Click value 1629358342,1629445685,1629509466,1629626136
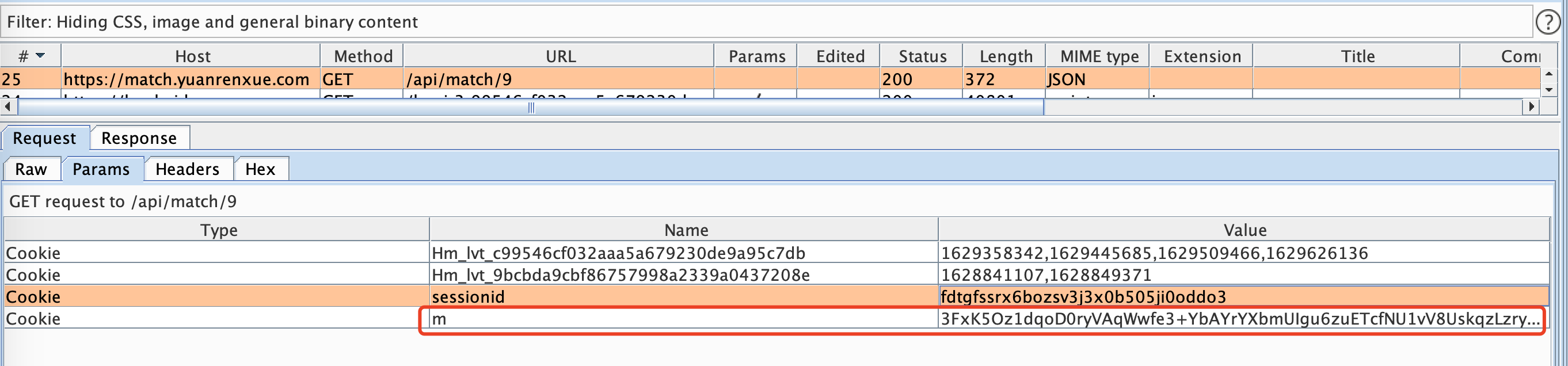 click(1244, 252)
